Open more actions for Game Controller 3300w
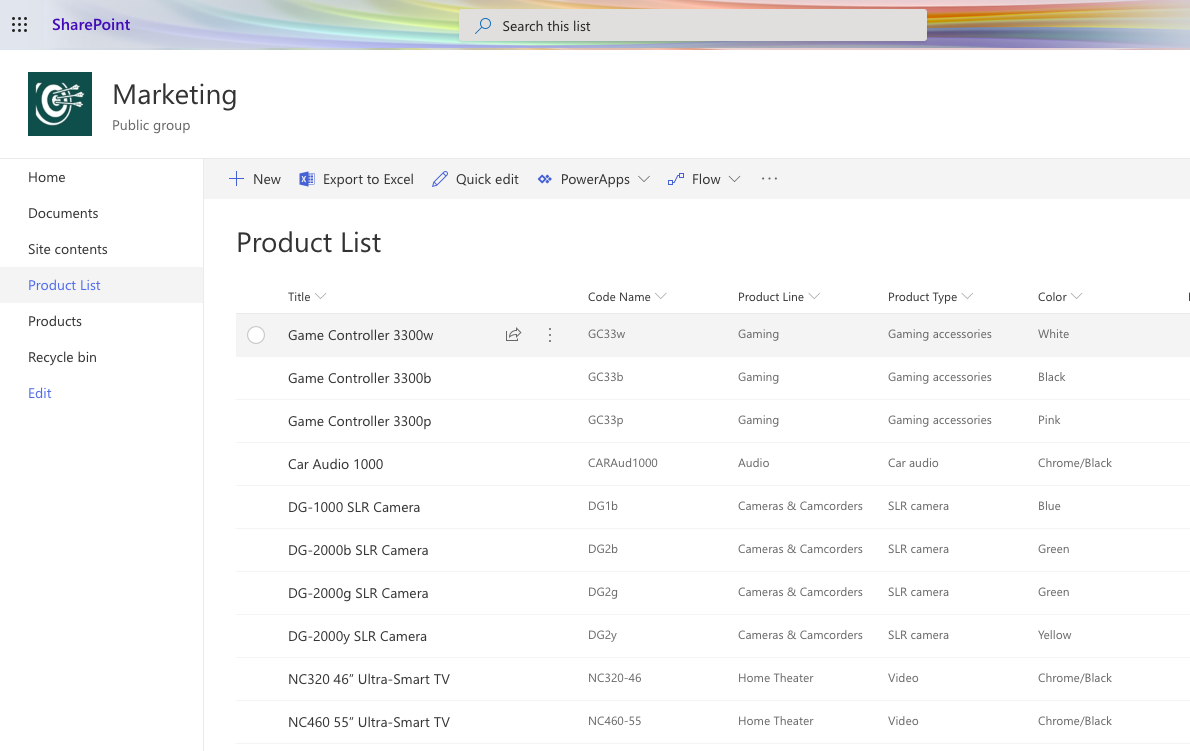This screenshot has height=751, width=1190. point(550,335)
